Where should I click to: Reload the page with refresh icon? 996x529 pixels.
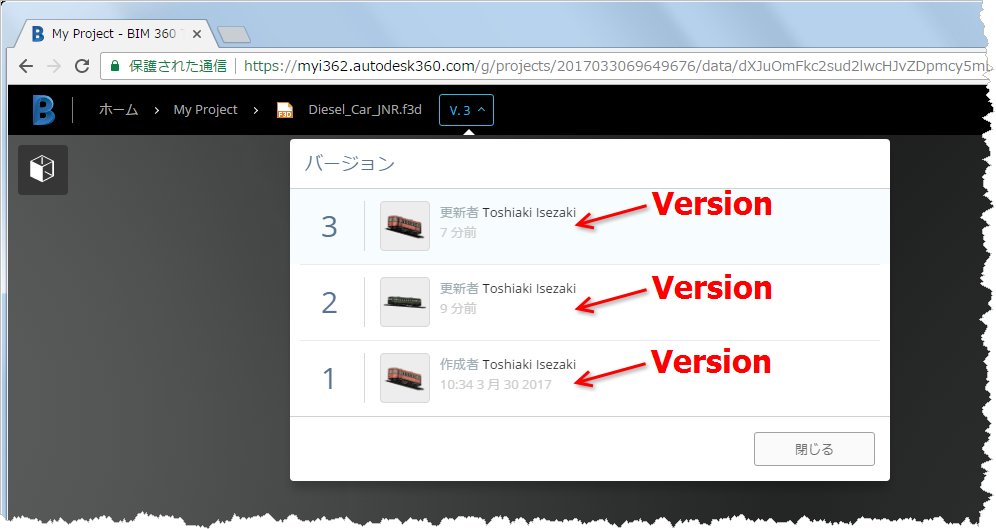point(82,66)
